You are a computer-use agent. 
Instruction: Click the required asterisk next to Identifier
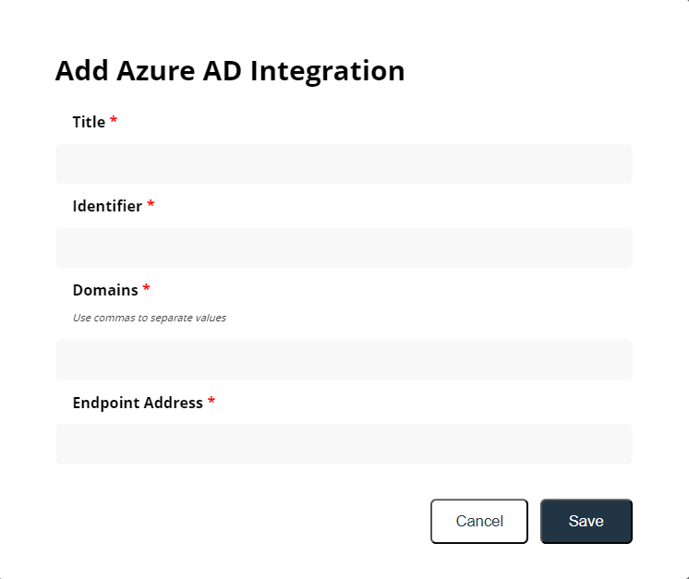point(151,205)
